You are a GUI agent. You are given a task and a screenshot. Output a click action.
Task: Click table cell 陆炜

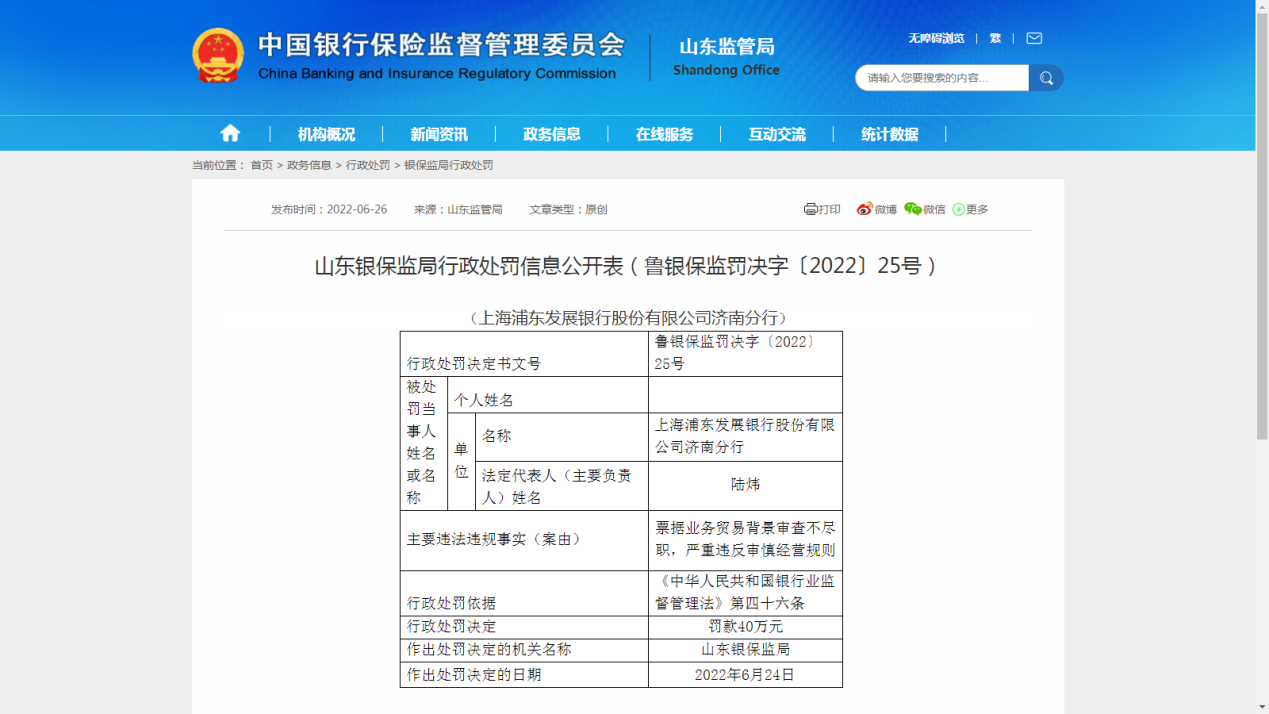click(x=745, y=485)
